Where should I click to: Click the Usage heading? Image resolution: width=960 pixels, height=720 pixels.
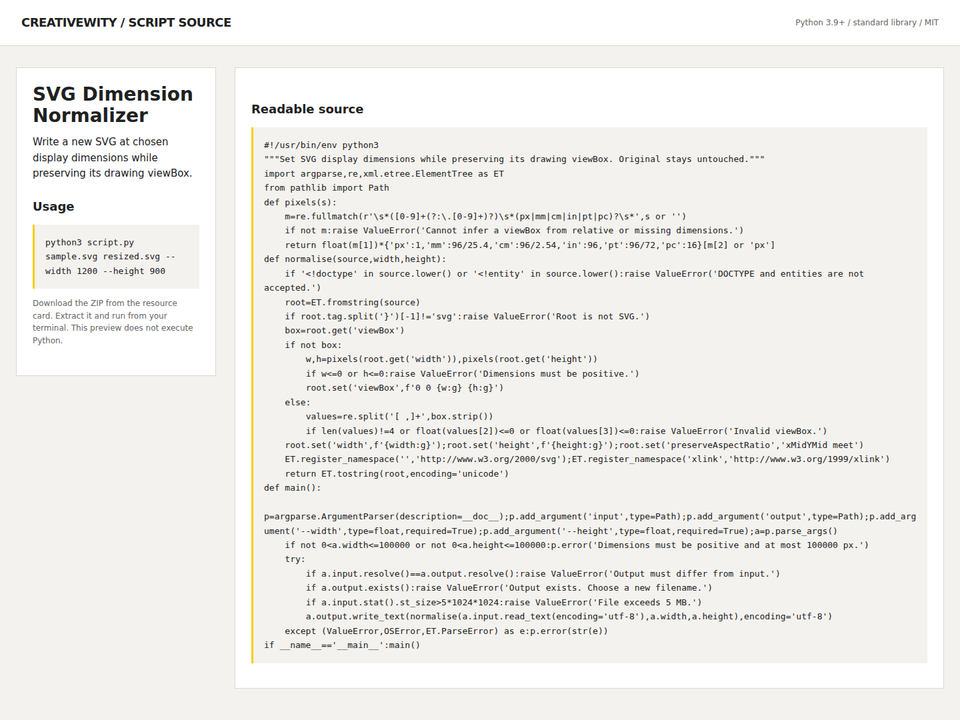pyautogui.click(x=53, y=206)
